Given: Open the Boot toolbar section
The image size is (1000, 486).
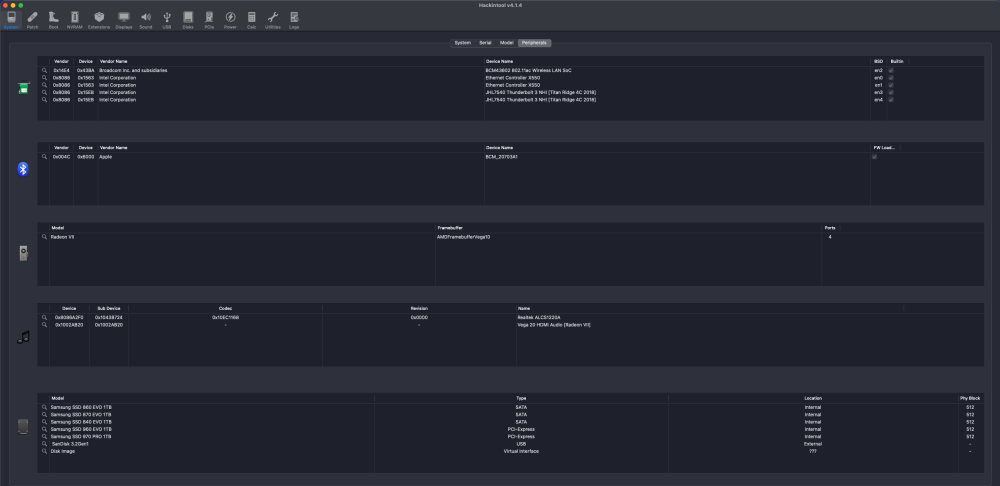Looking at the screenshot, I should pos(54,20).
